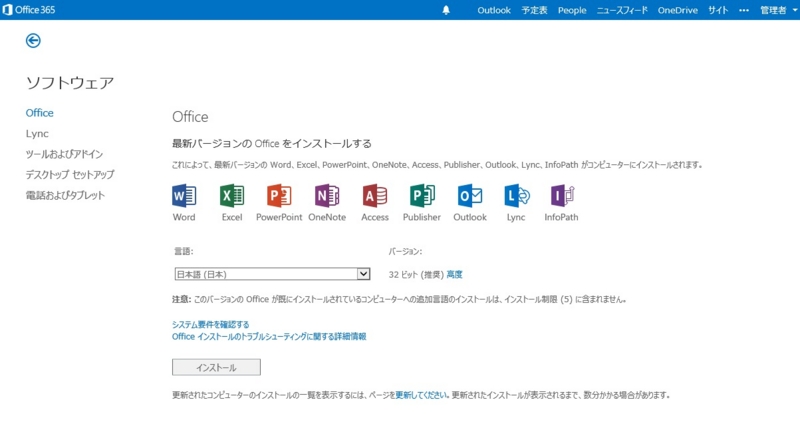
Task: Click the Excel app icon
Action: (x=232, y=195)
